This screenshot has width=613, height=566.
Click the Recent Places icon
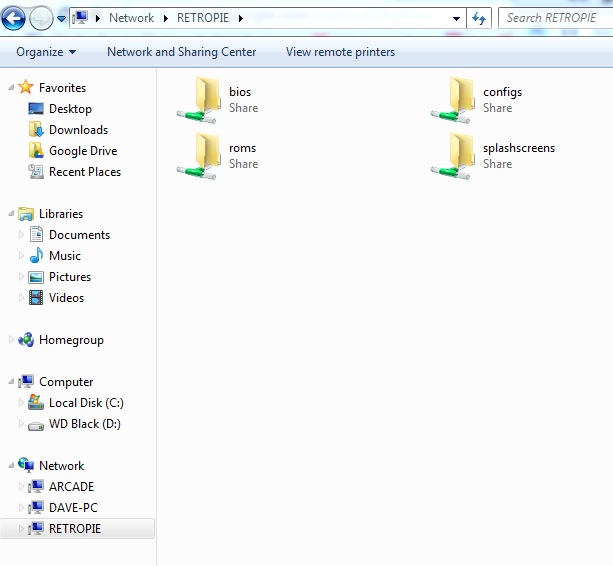pos(36,172)
